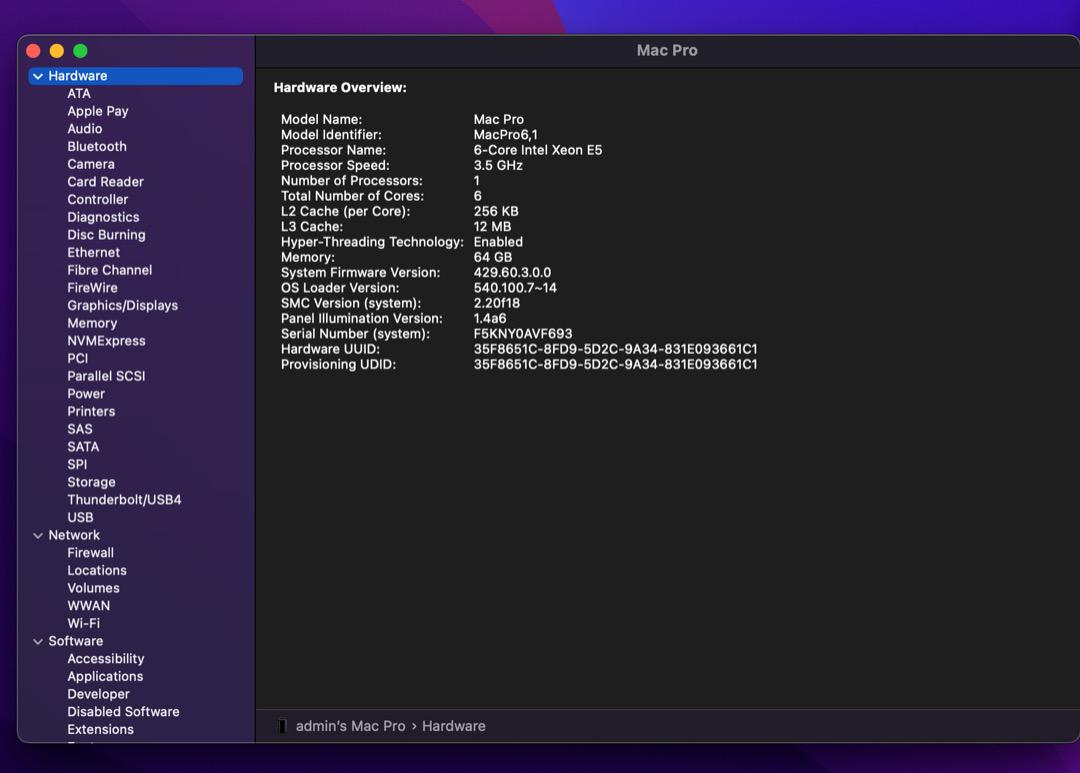Click the Mac Pro window title

pyautogui.click(x=667, y=50)
